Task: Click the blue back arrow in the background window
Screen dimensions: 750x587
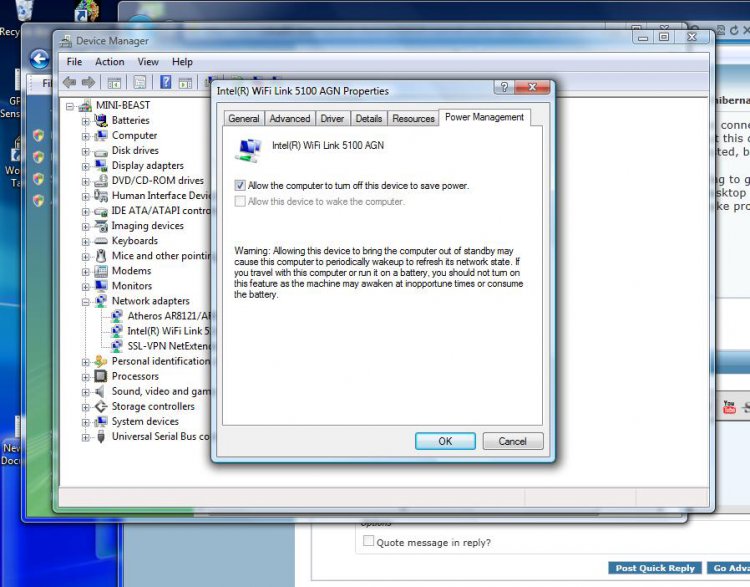Action: (40, 59)
